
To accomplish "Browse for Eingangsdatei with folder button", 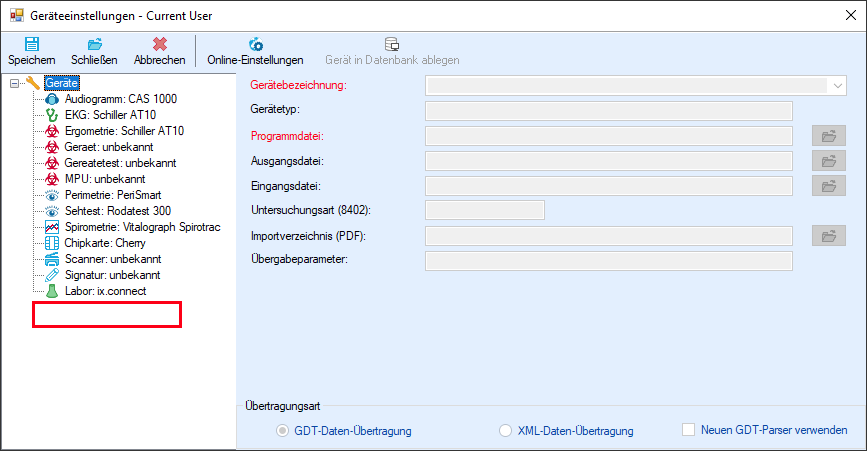I will (829, 186).
